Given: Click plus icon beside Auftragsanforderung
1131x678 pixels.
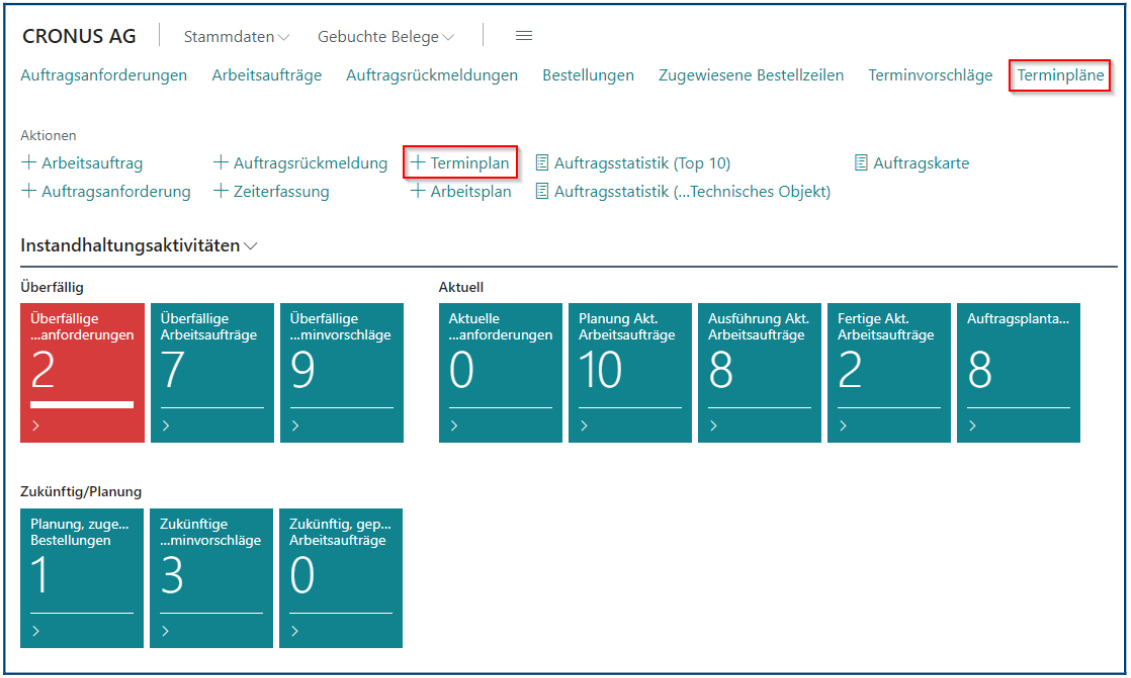Looking at the screenshot, I should pyautogui.click(x=29, y=190).
